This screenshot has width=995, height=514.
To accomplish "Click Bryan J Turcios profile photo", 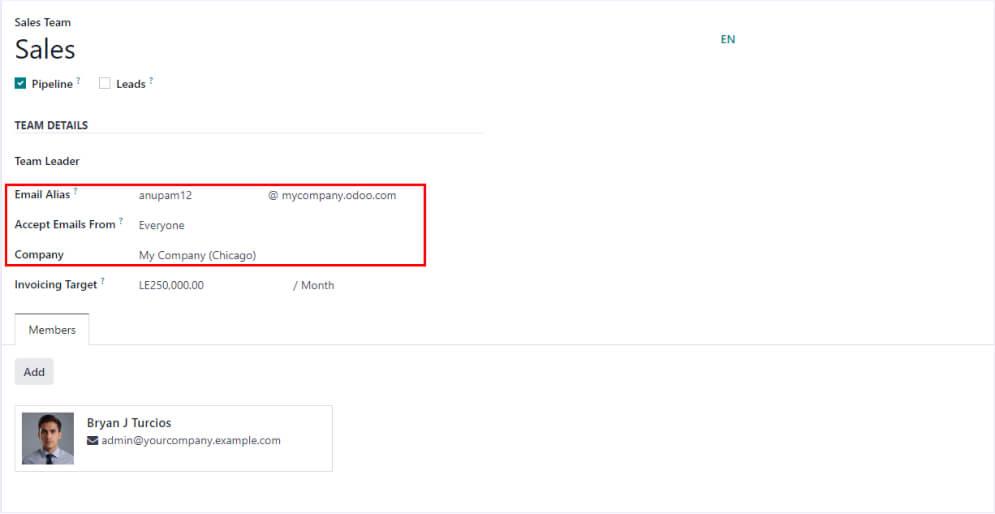I will pyautogui.click(x=48, y=438).
